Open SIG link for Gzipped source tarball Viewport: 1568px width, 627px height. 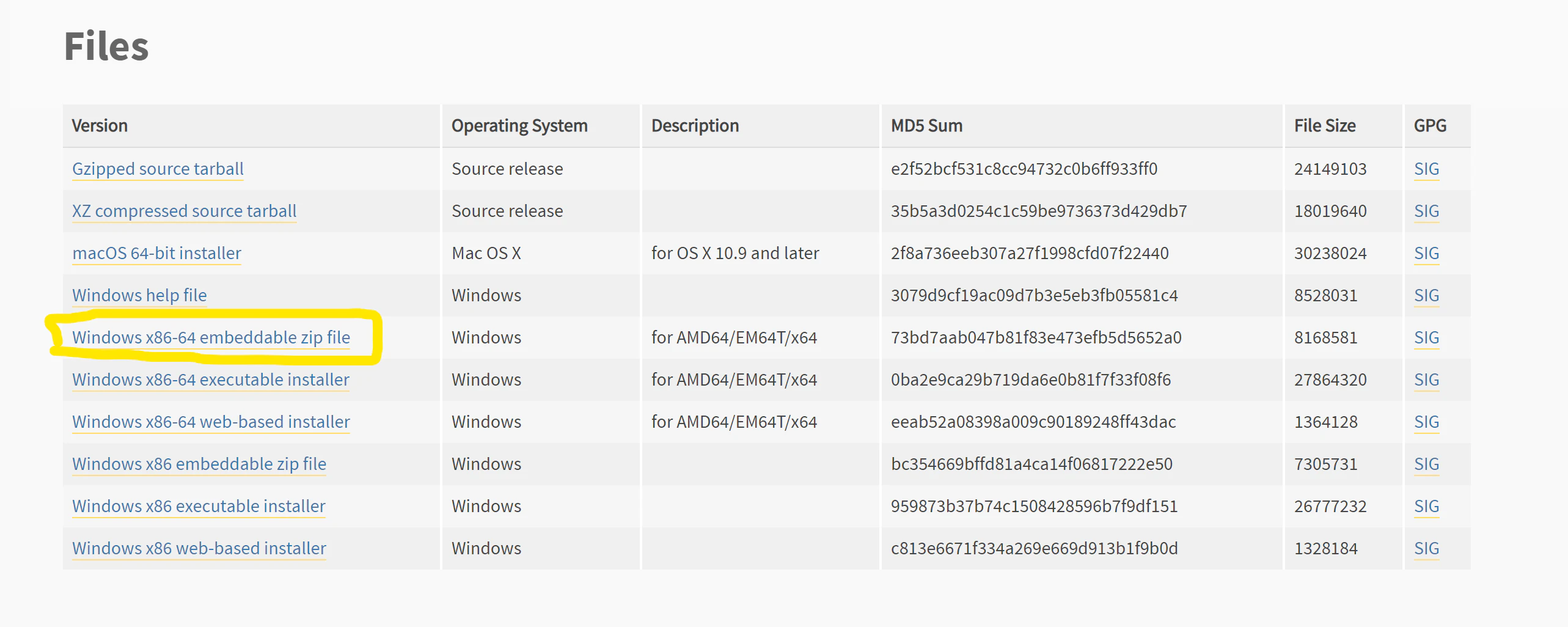pyautogui.click(x=1426, y=169)
